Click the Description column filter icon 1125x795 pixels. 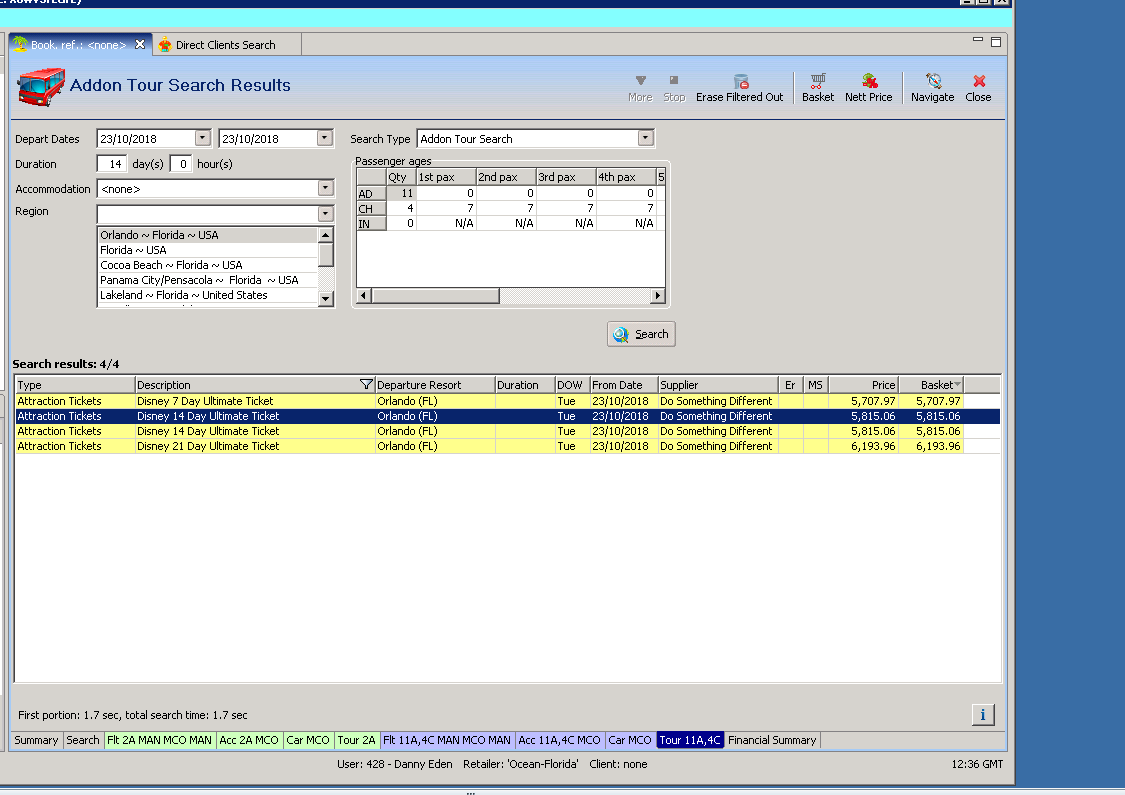click(x=366, y=385)
